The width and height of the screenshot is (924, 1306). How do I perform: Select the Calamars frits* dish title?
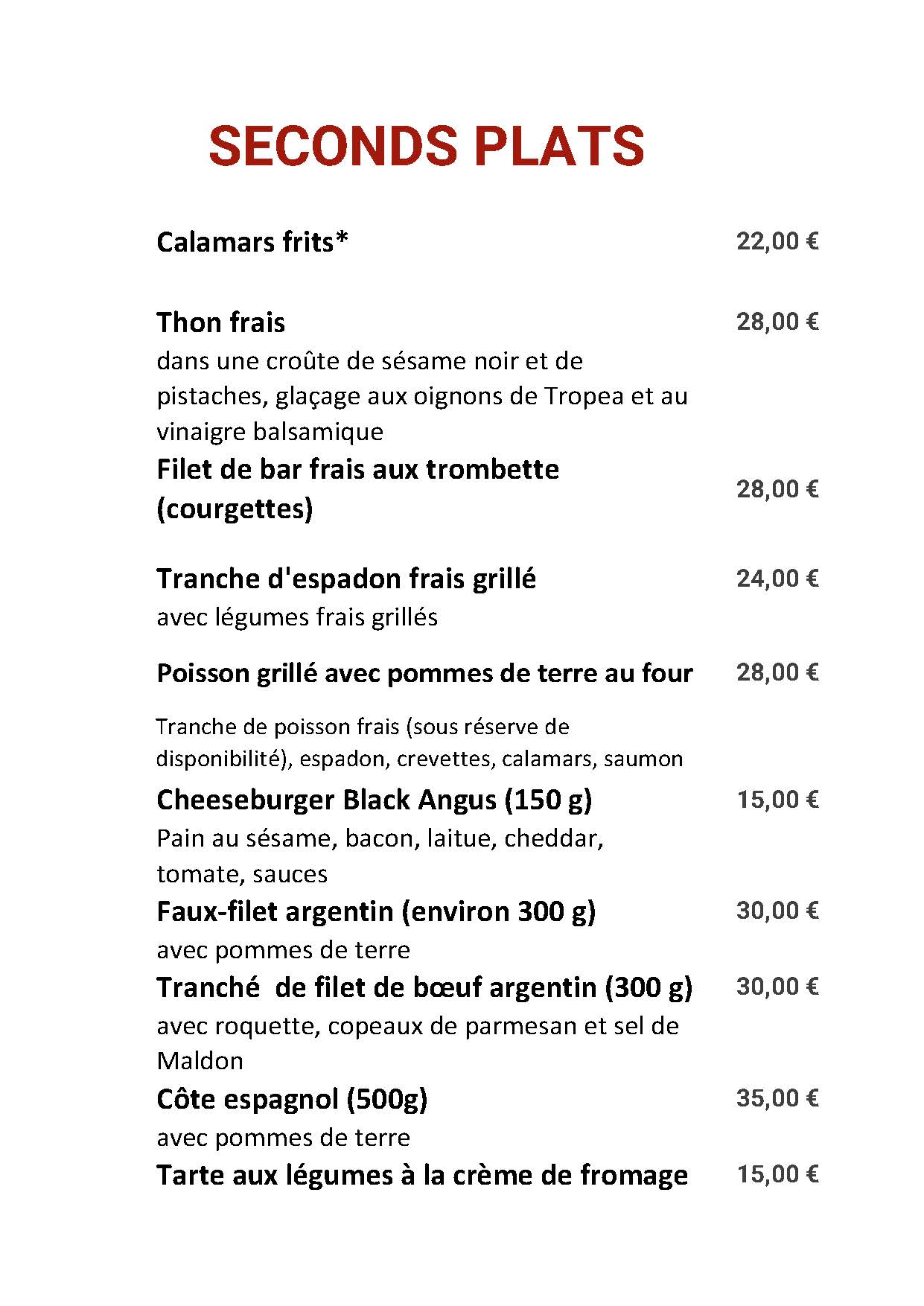[x=252, y=242]
